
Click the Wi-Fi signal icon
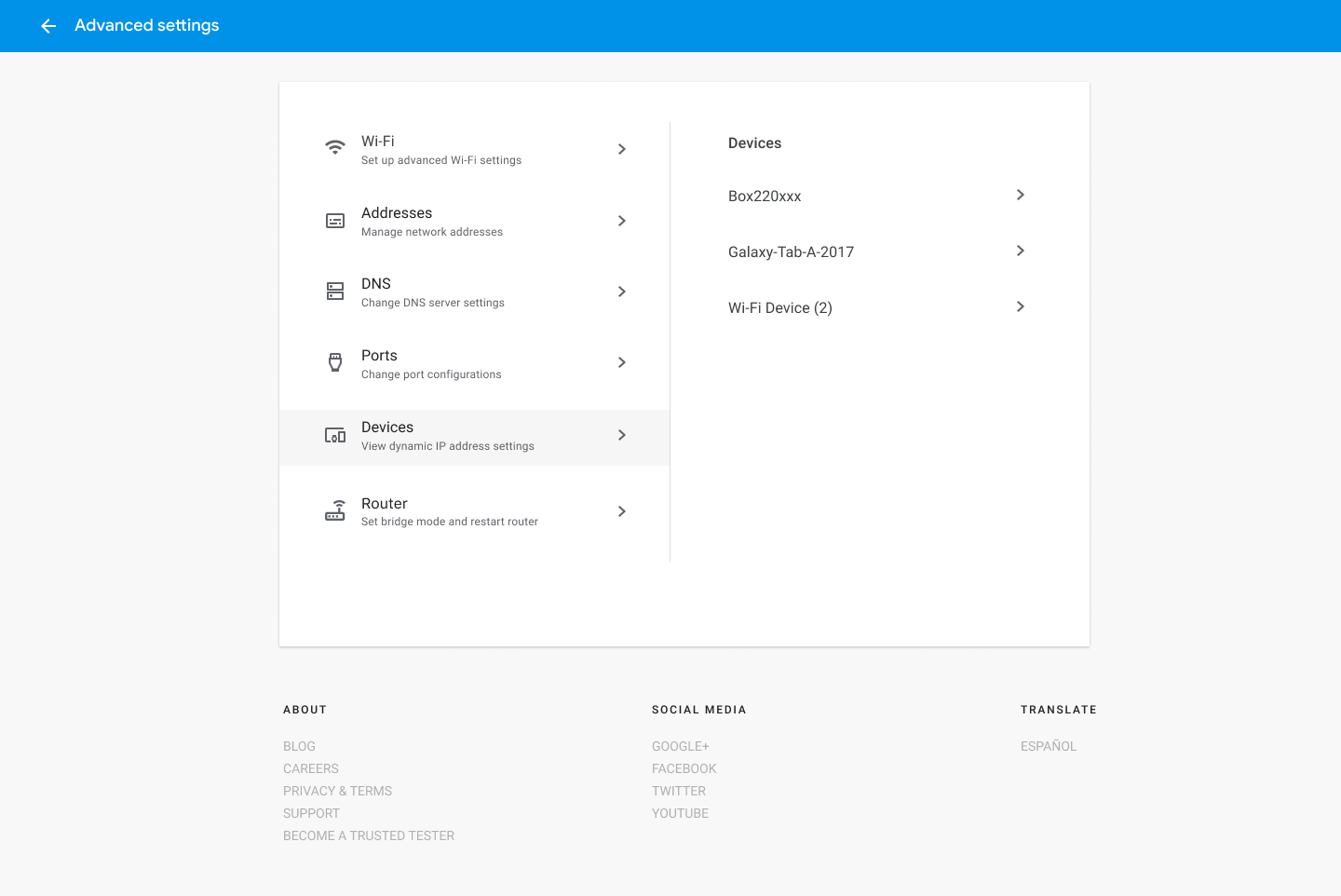point(335,147)
